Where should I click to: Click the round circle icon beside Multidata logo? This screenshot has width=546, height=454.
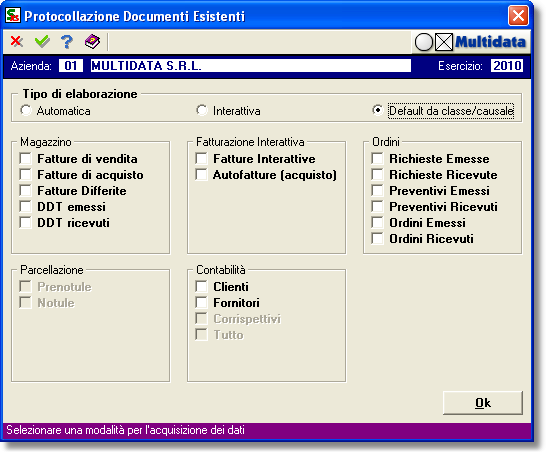coord(423,42)
